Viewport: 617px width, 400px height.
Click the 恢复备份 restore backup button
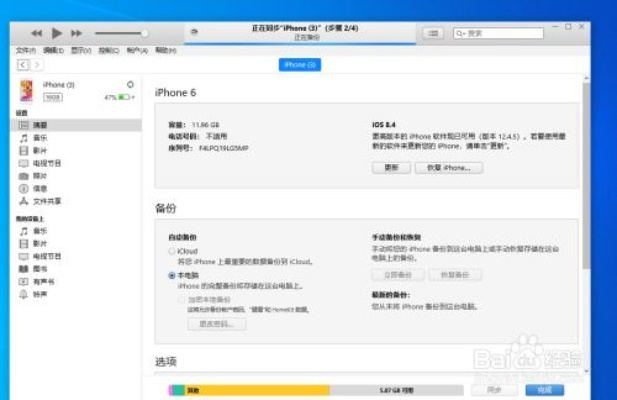454,275
